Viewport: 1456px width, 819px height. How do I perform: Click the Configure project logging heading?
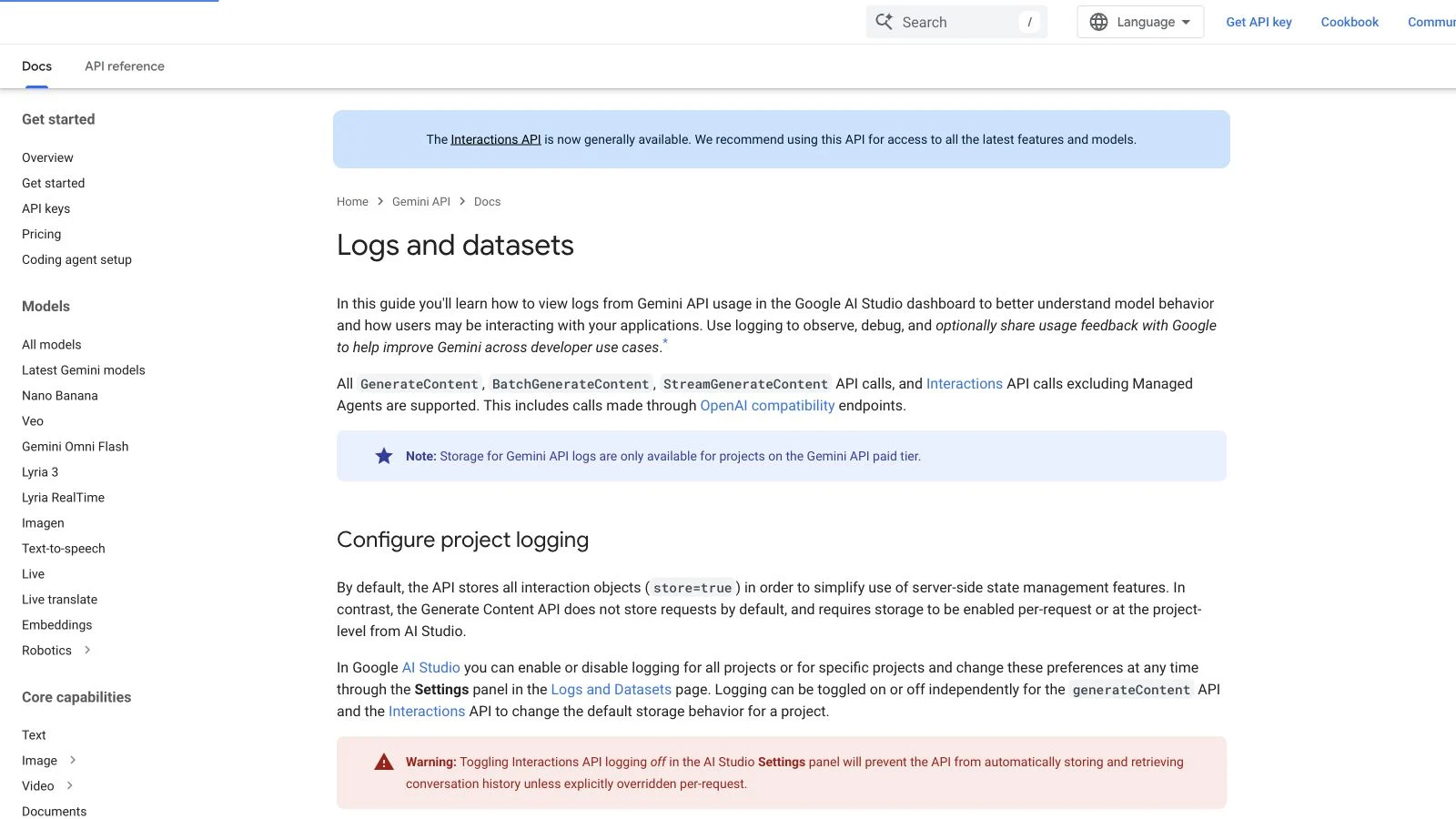pyautogui.click(x=462, y=540)
